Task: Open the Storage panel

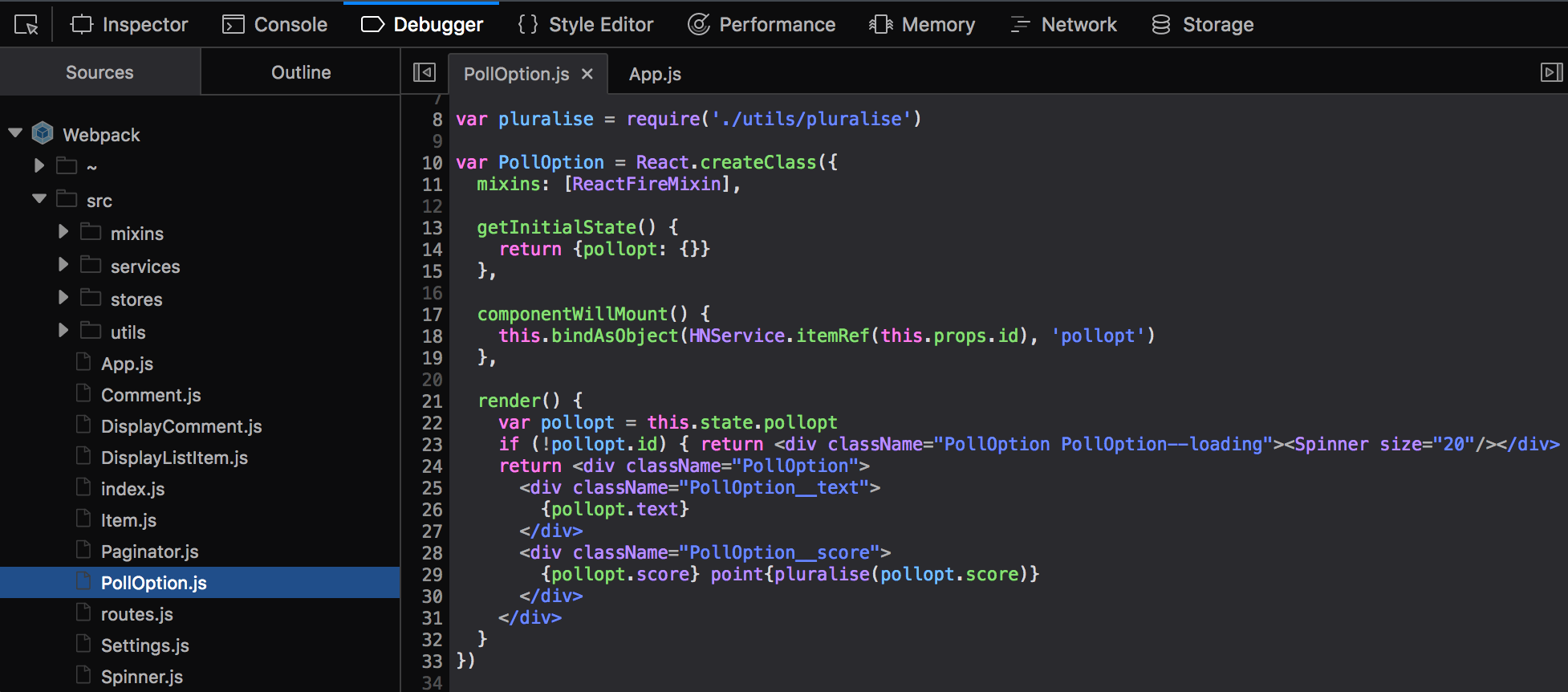Action: pos(1202,25)
